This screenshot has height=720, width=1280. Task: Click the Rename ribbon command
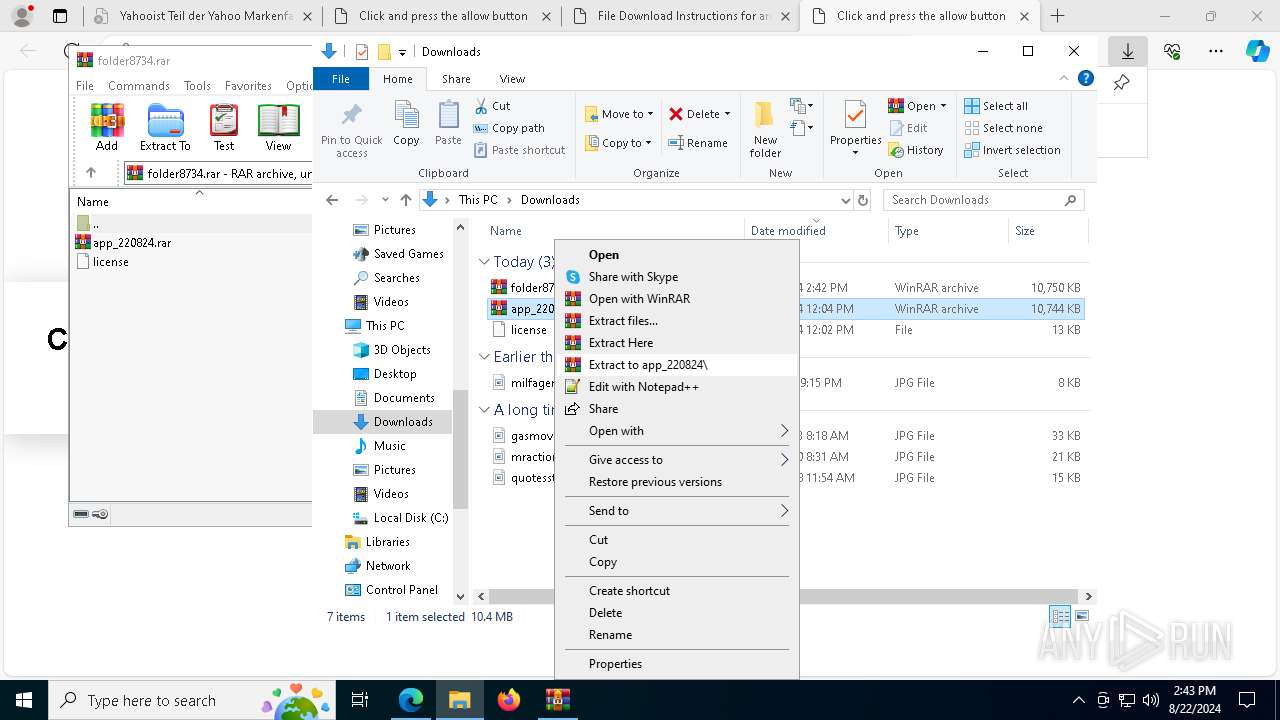click(698, 143)
